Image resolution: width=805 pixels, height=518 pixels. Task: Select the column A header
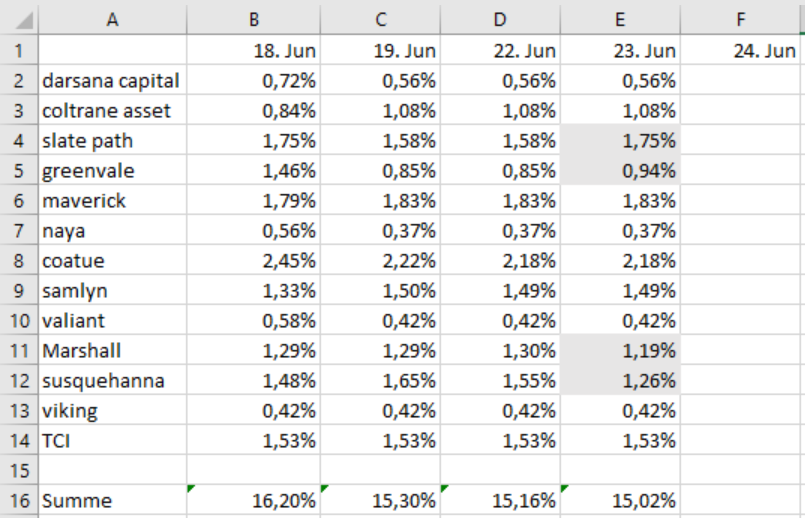[x=112, y=18]
